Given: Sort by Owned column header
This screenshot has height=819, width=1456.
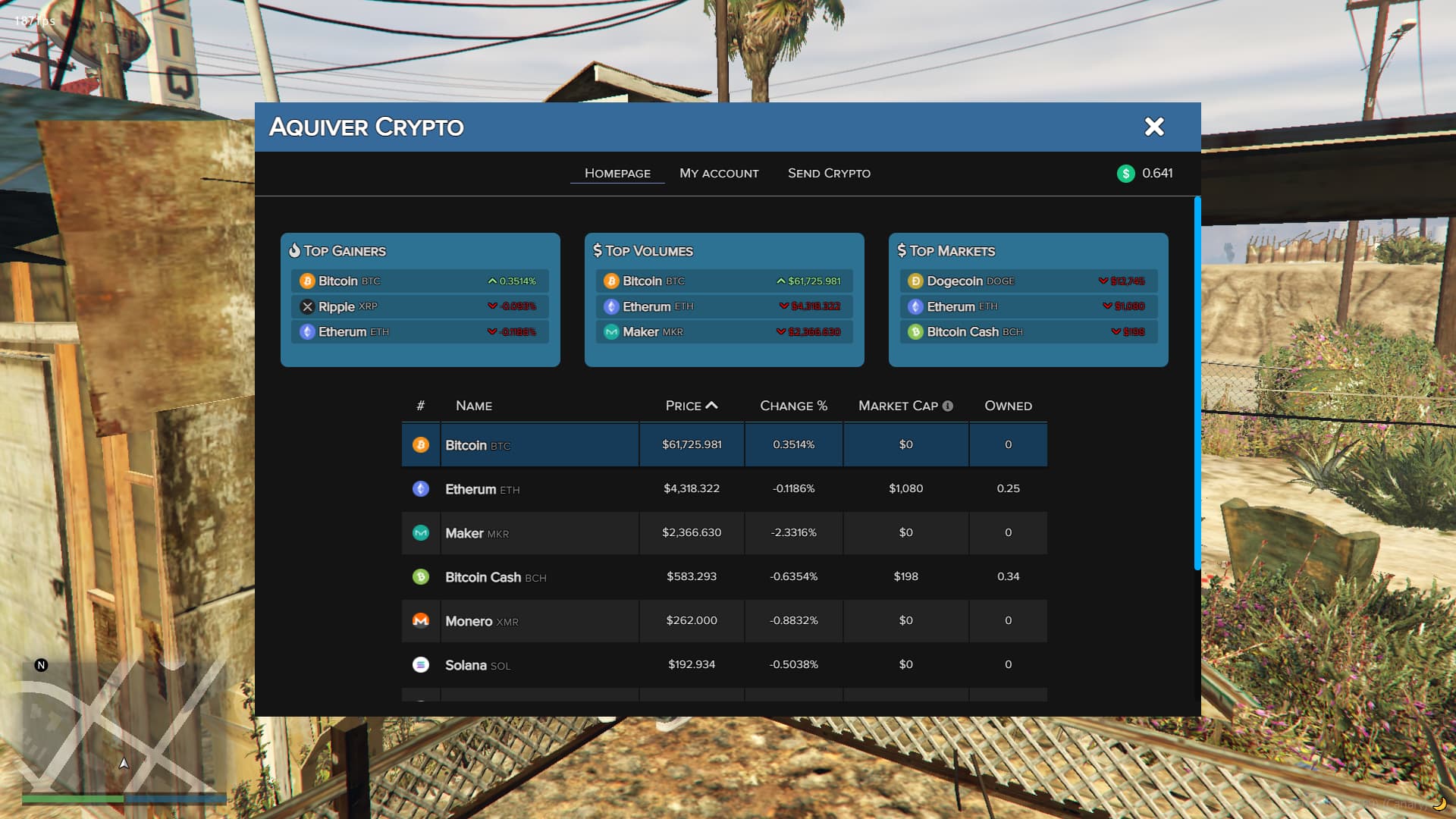Looking at the screenshot, I should 1008,406.
